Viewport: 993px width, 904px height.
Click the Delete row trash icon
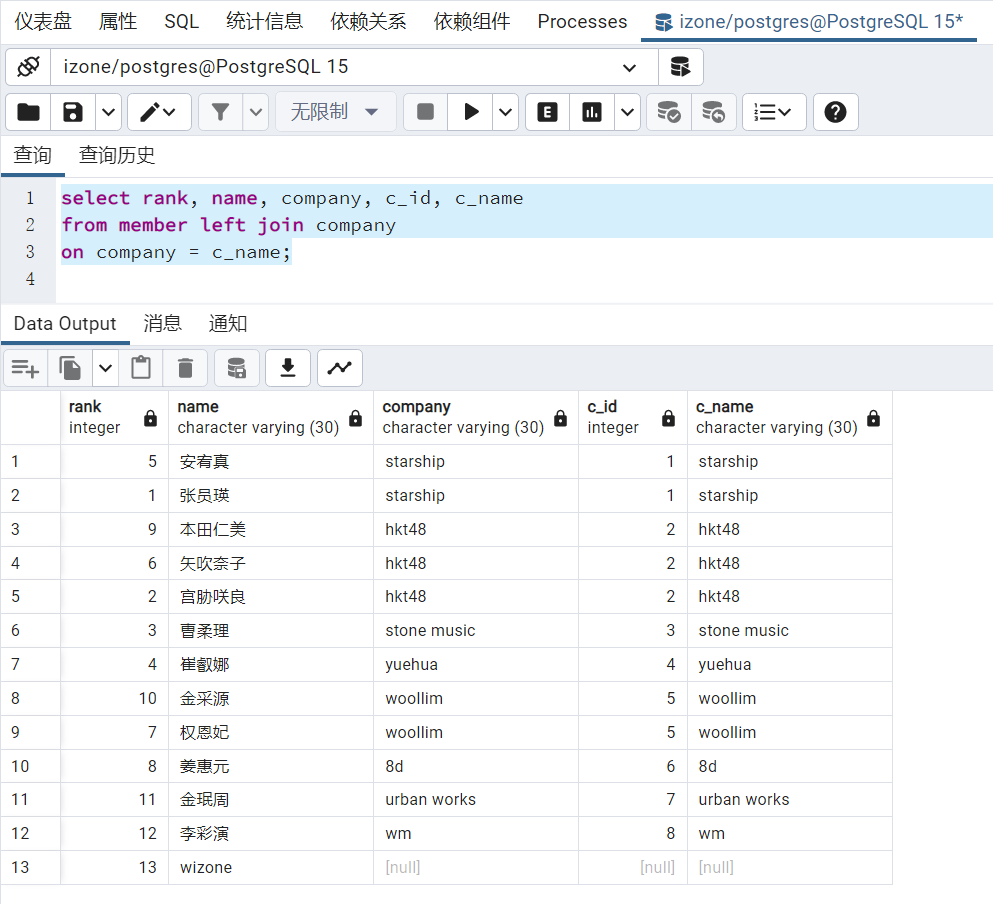click(185, 368)
